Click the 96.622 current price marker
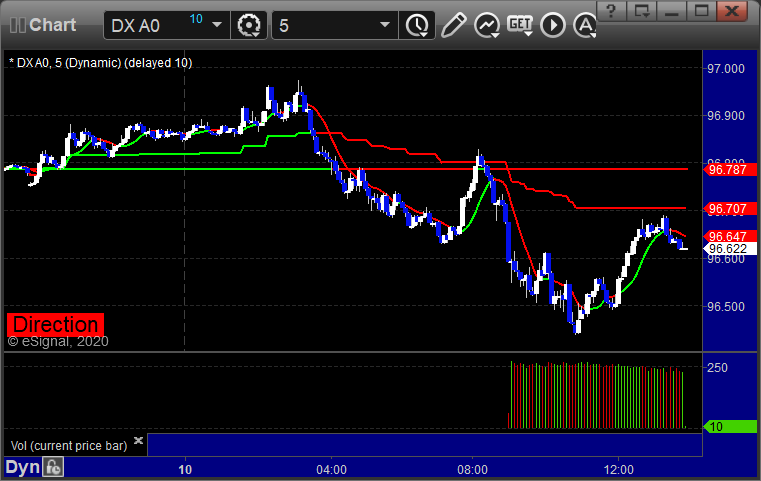This screenshot has width=761, height=481. [x=730, y=249]
